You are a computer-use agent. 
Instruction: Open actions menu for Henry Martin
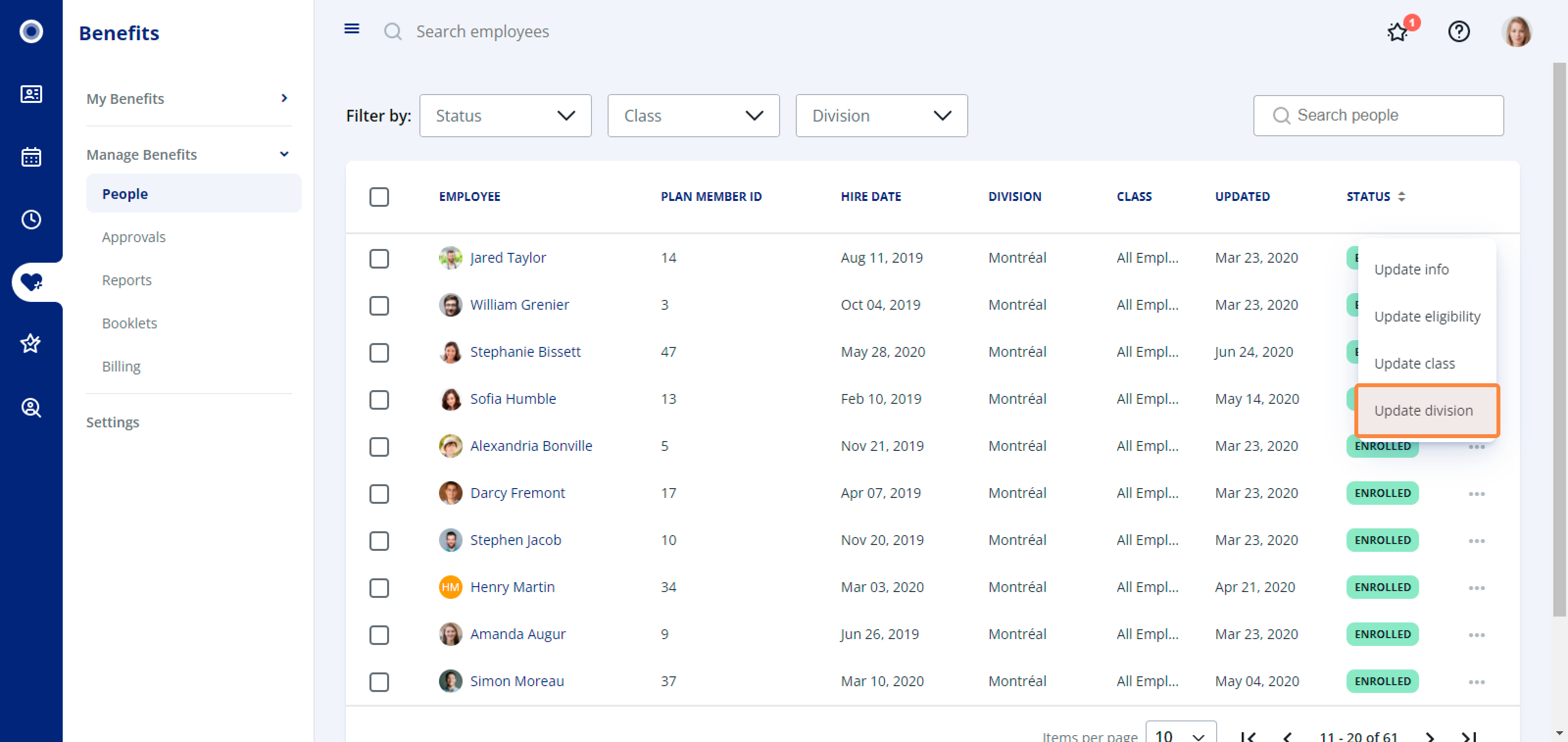(1477, 588)
